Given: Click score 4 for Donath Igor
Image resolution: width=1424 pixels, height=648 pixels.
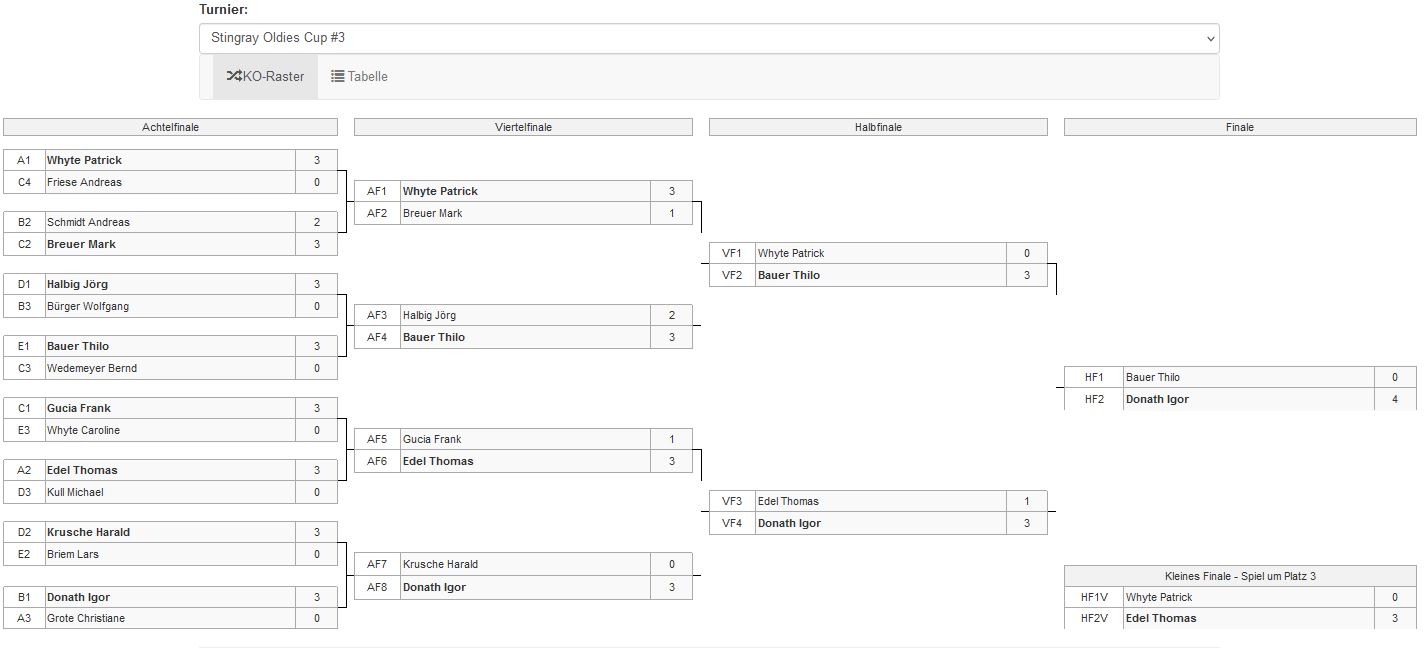Looking at the screenshot, I should pos(1394,399).
